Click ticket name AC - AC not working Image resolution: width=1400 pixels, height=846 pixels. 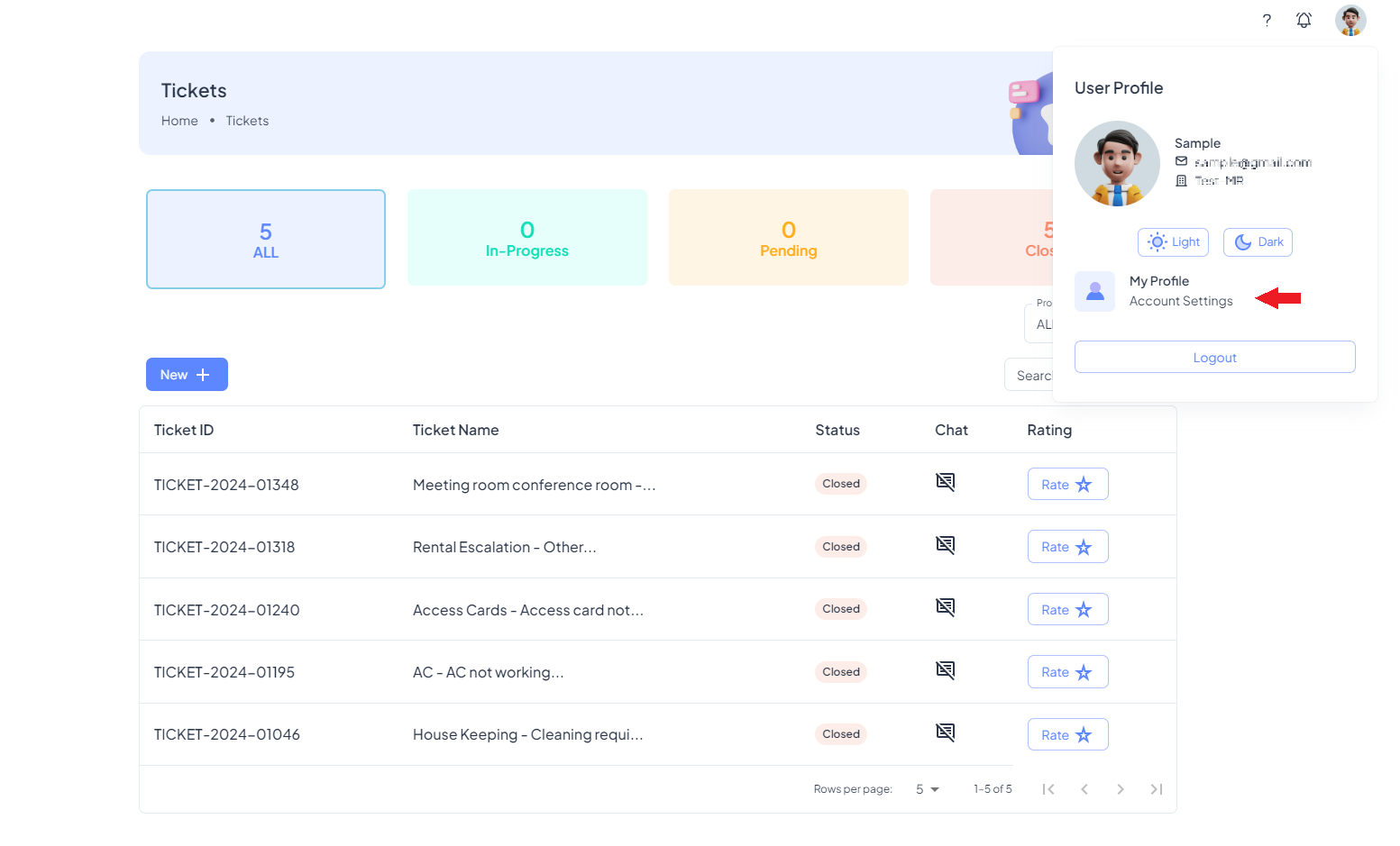pyautogui.click(x=489, y=672)
